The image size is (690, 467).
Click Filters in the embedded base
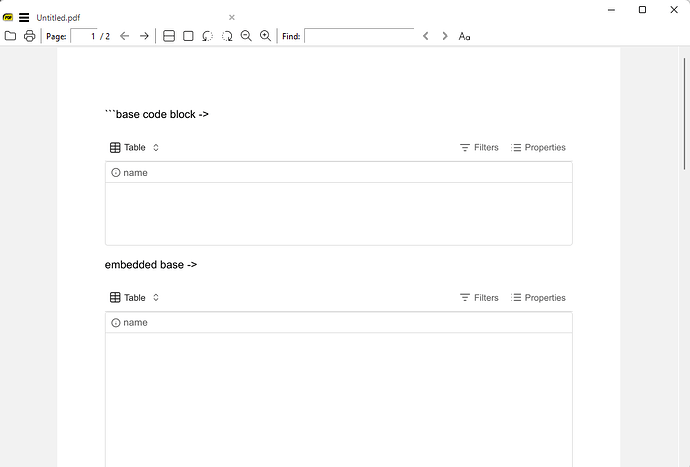(x=479, y=298)
